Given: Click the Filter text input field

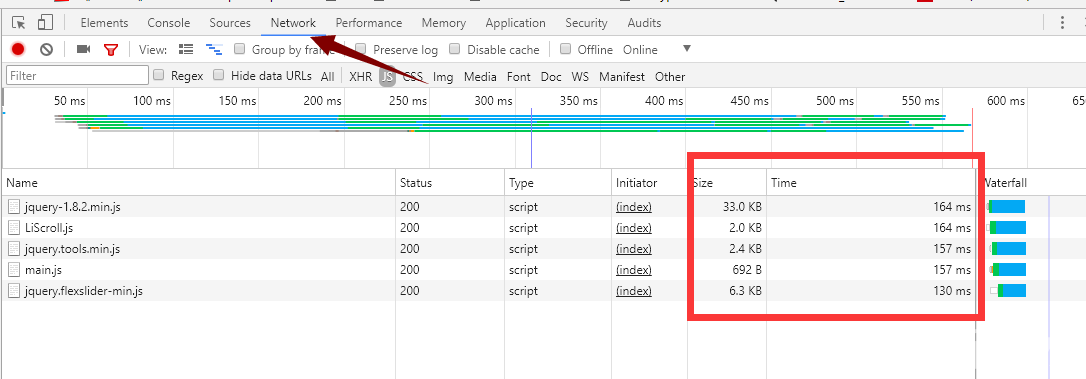Looking at the screenshot, I should point(77,76).
